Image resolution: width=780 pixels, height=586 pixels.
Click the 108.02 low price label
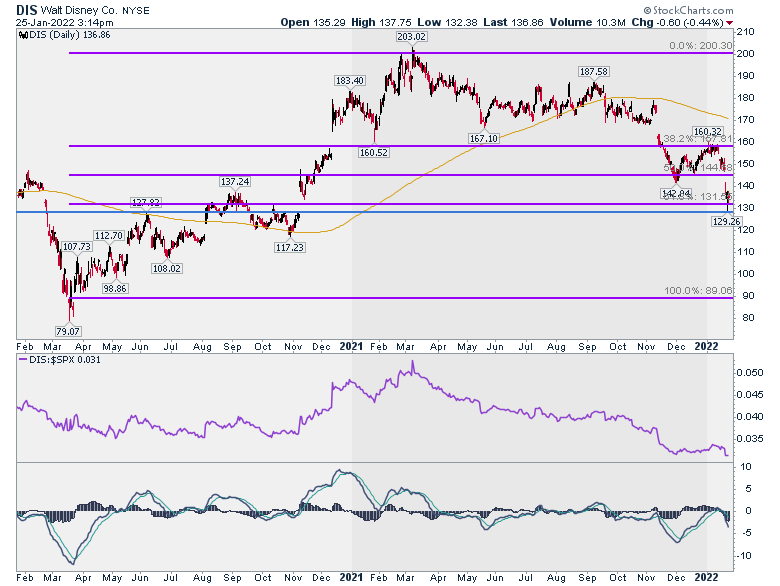pos(167,269)
